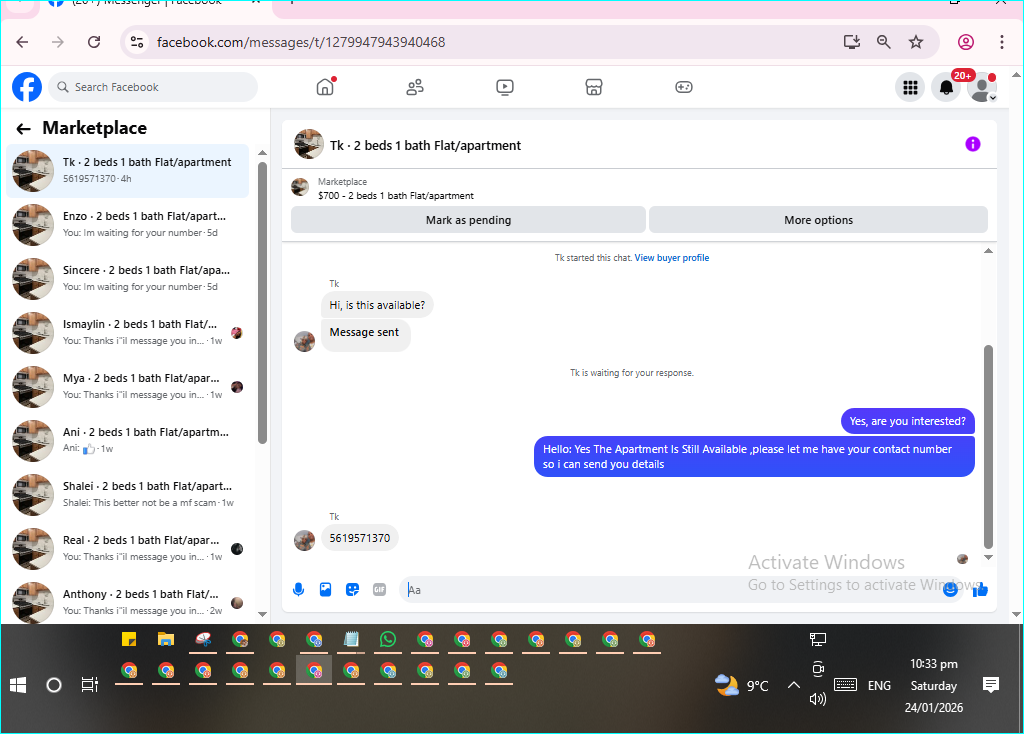Open the account profile avatar menu
This screenshot has width=1024, height=734.
(x=982, y=87)
